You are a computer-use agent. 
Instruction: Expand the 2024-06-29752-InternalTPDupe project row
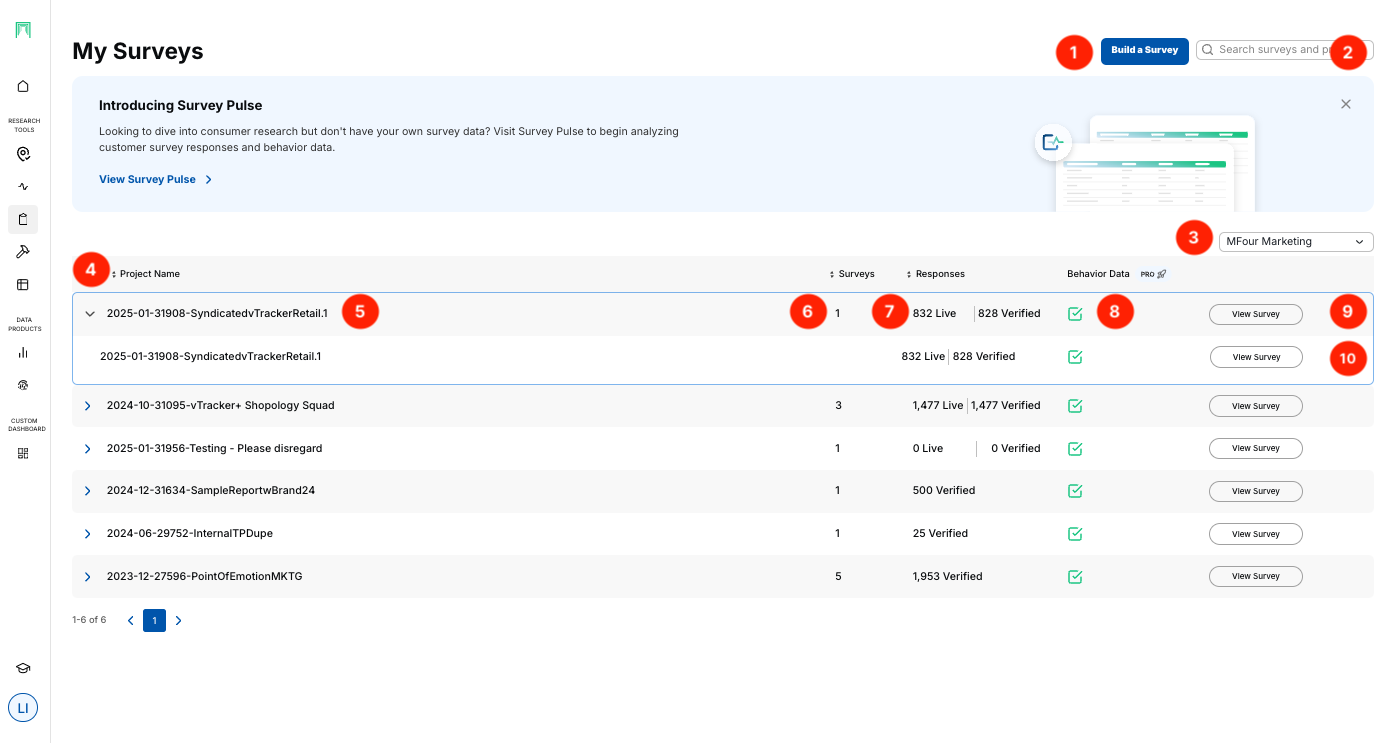click(x=88, y=534)
